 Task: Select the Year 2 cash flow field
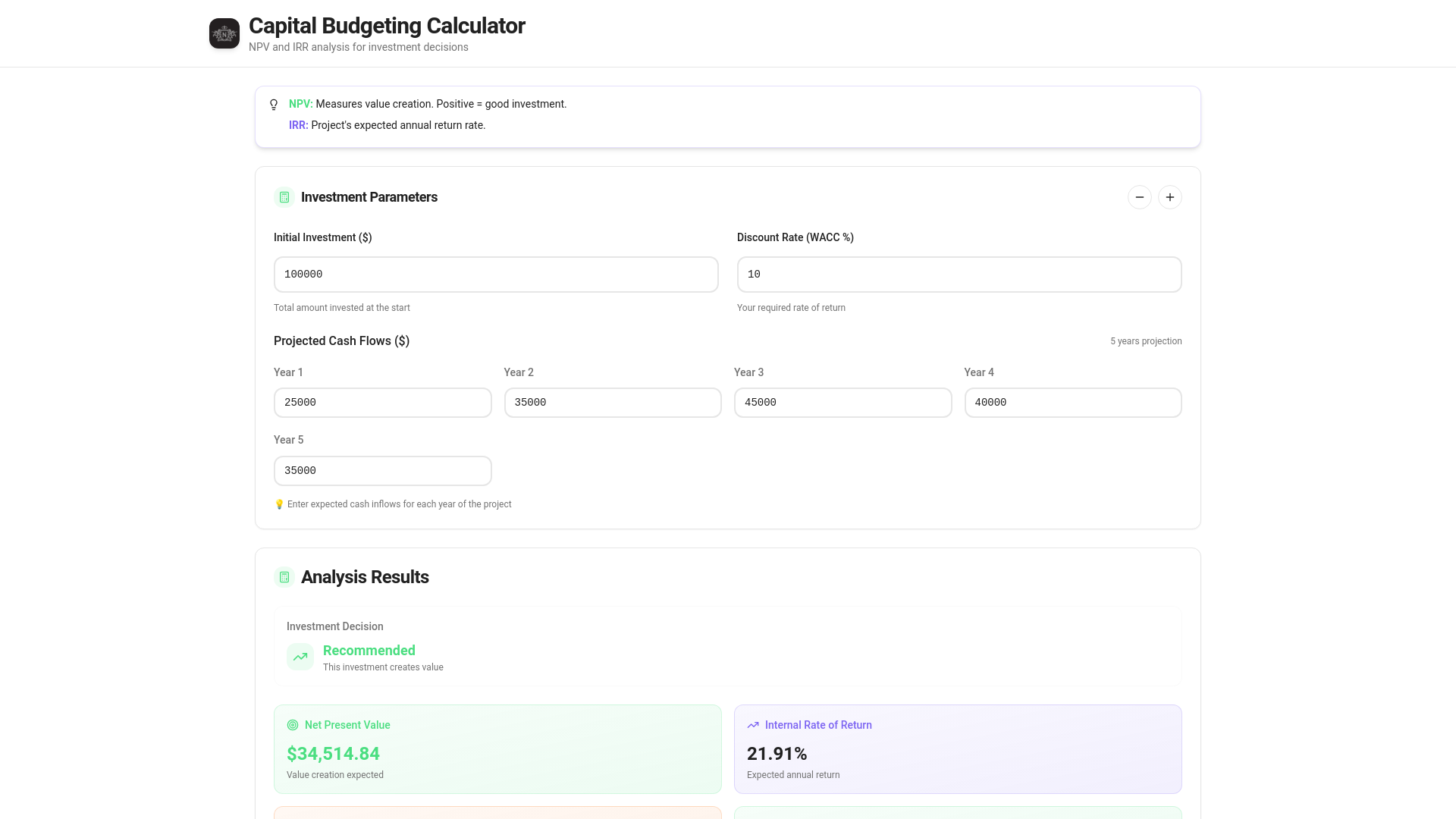coord(612,403)
